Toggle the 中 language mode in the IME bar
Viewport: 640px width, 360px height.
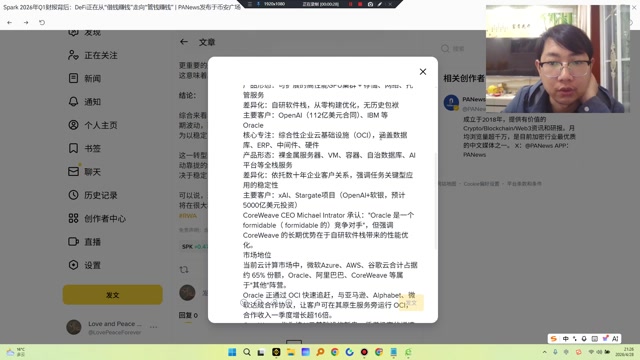point(566,339)
